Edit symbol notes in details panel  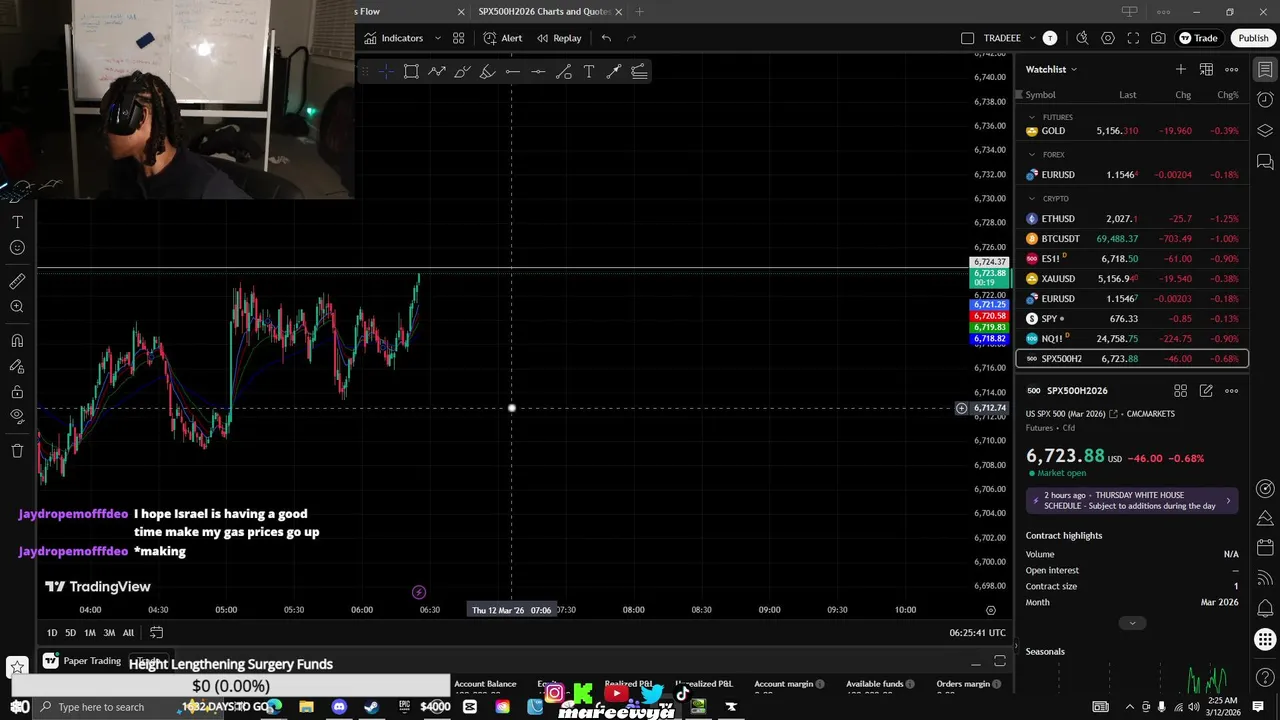point(1206,391)
